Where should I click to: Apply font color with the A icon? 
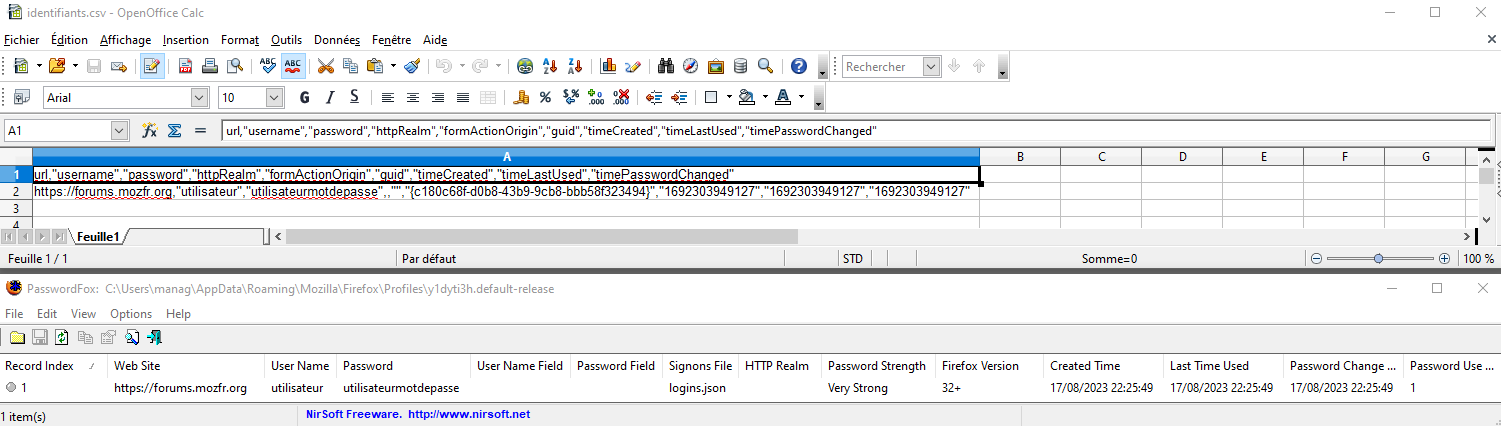click(x=783, y=97)
